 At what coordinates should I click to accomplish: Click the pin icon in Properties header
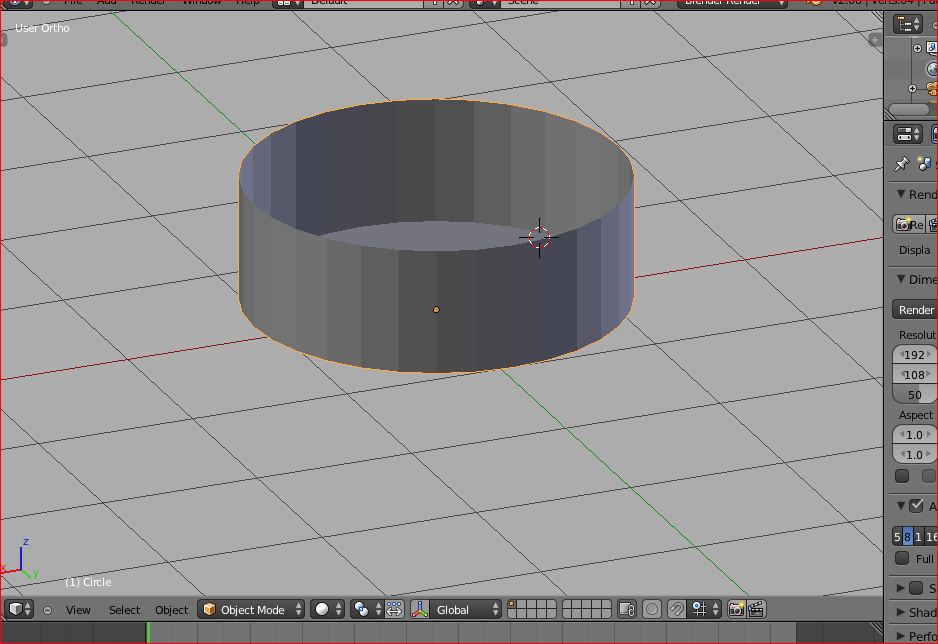[x=901, y=164]
